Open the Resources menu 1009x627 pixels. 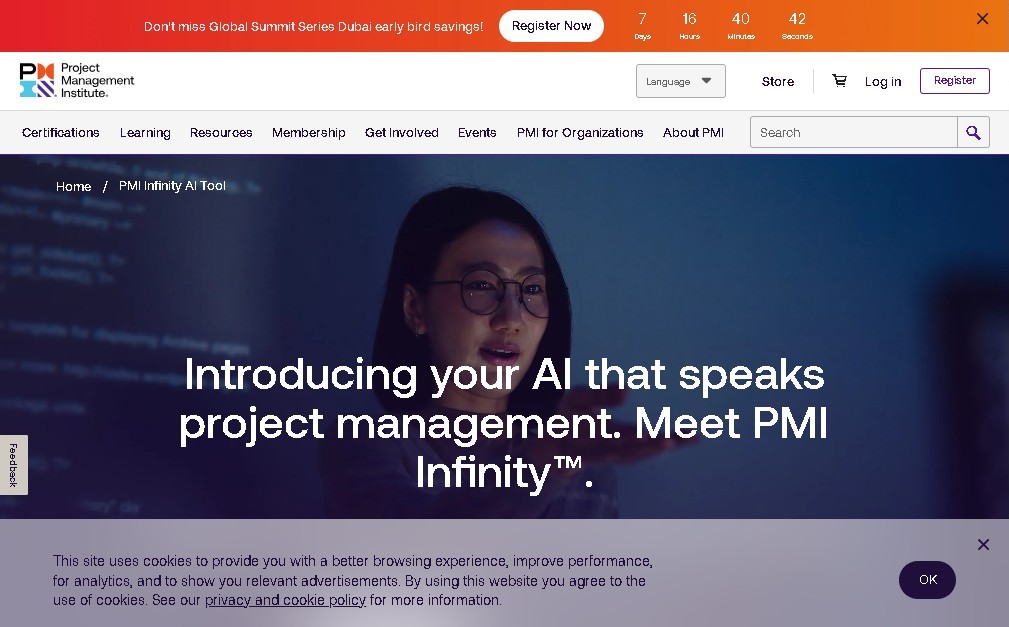[x=221, y=133]
